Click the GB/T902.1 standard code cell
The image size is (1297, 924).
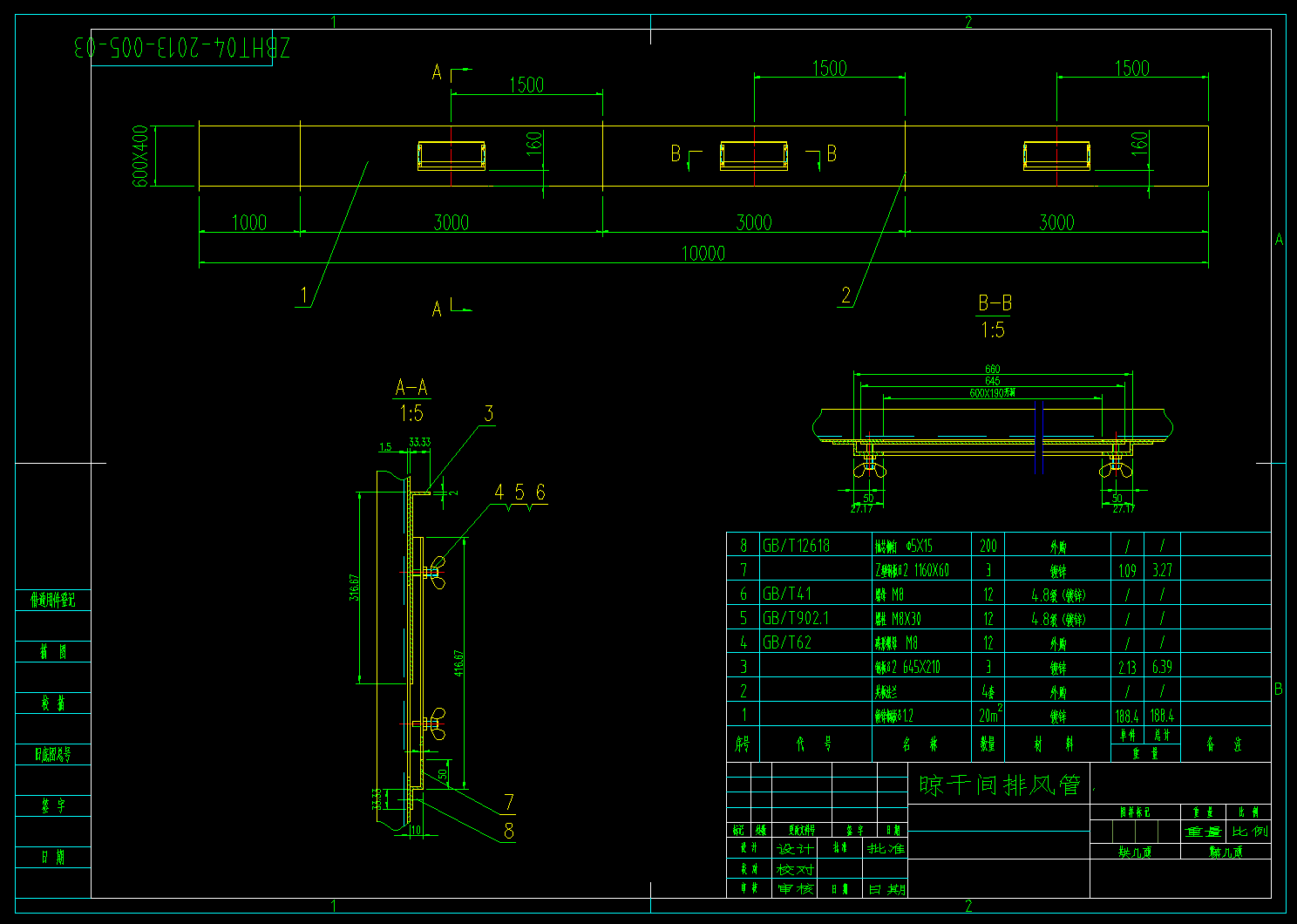tap(796, 618)
